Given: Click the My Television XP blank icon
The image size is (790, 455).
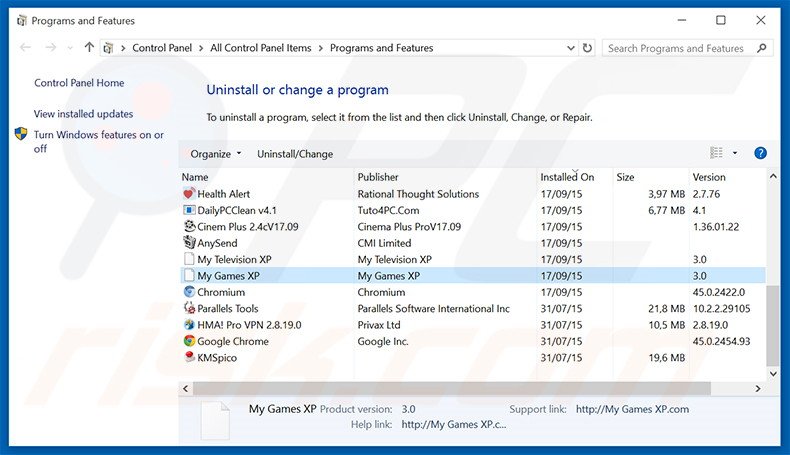Looking at the screenshot, I should [x=189, y=259].
